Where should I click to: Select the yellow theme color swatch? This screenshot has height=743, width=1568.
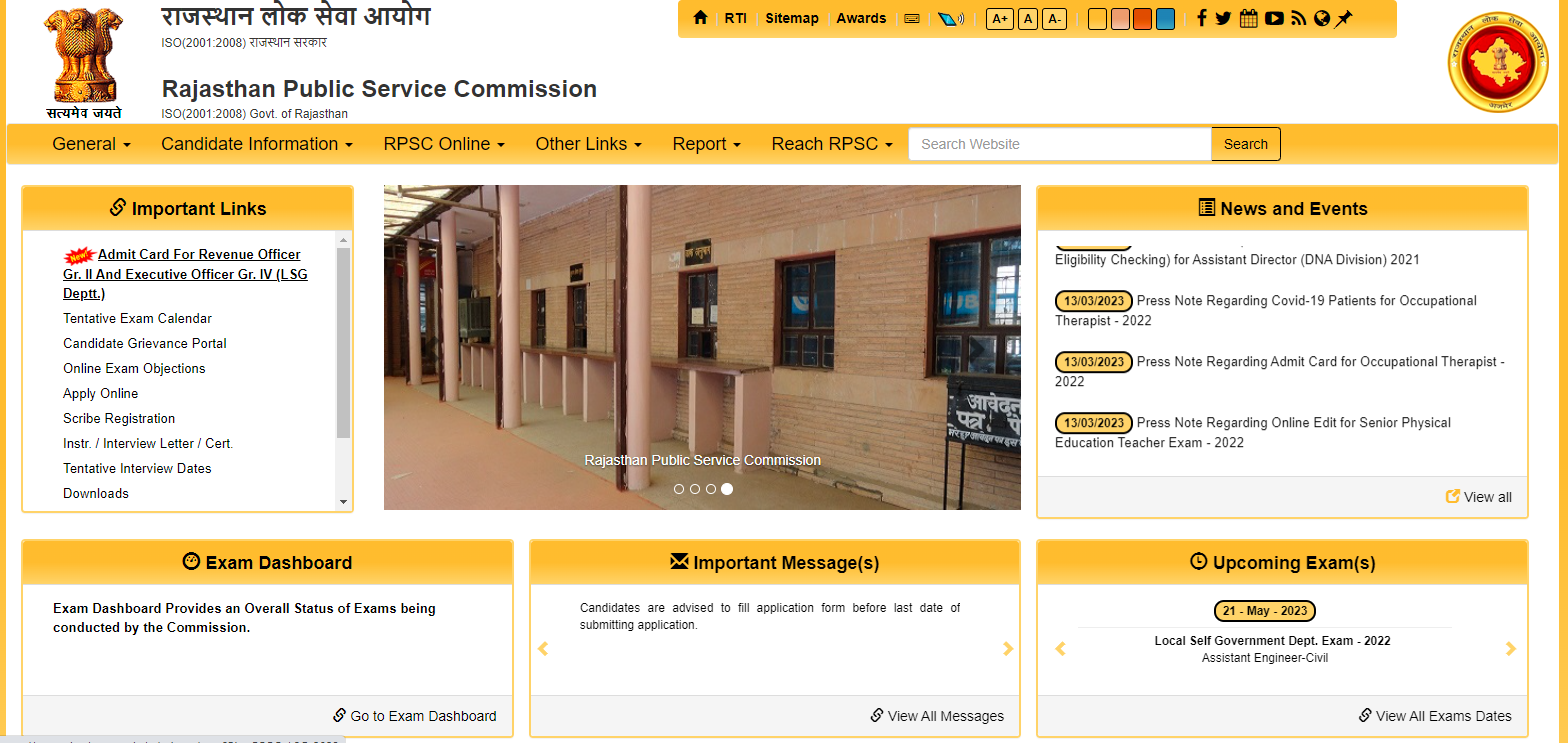pos(1097,19)
